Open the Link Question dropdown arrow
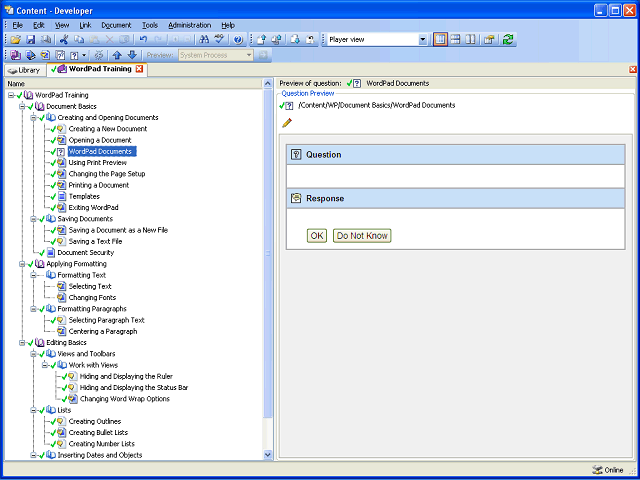The height and width of the screenshot is (480, 640). coord(84,55)
